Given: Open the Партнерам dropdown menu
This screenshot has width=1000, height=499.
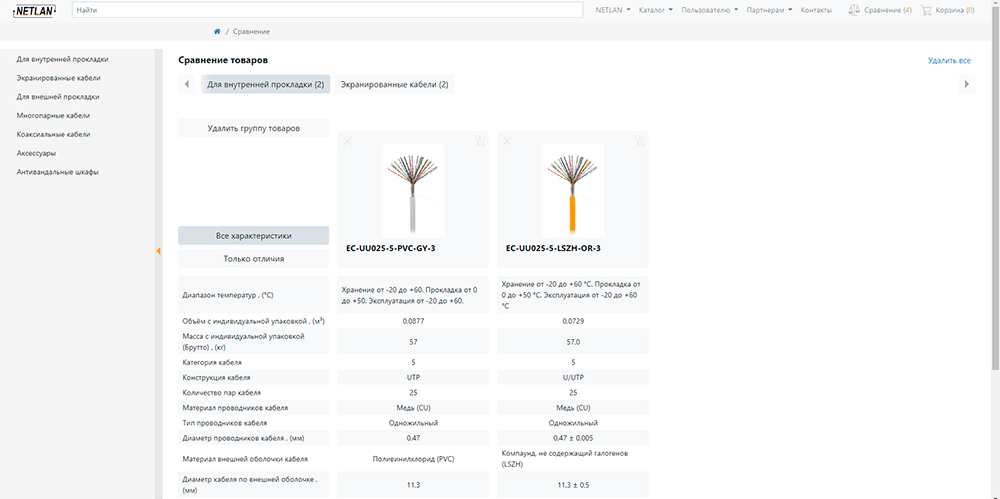Looking at the screenshot, I should tap(769, 10).
